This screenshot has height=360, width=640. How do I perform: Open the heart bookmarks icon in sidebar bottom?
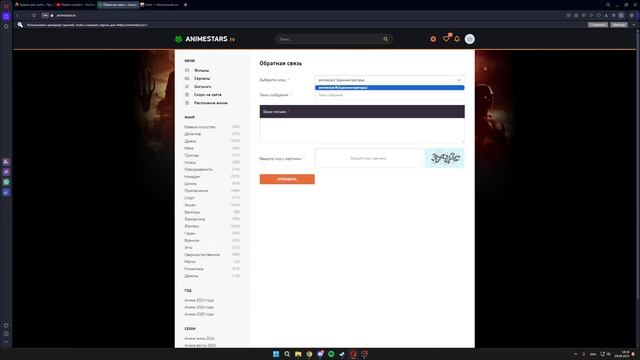[6, 326]
